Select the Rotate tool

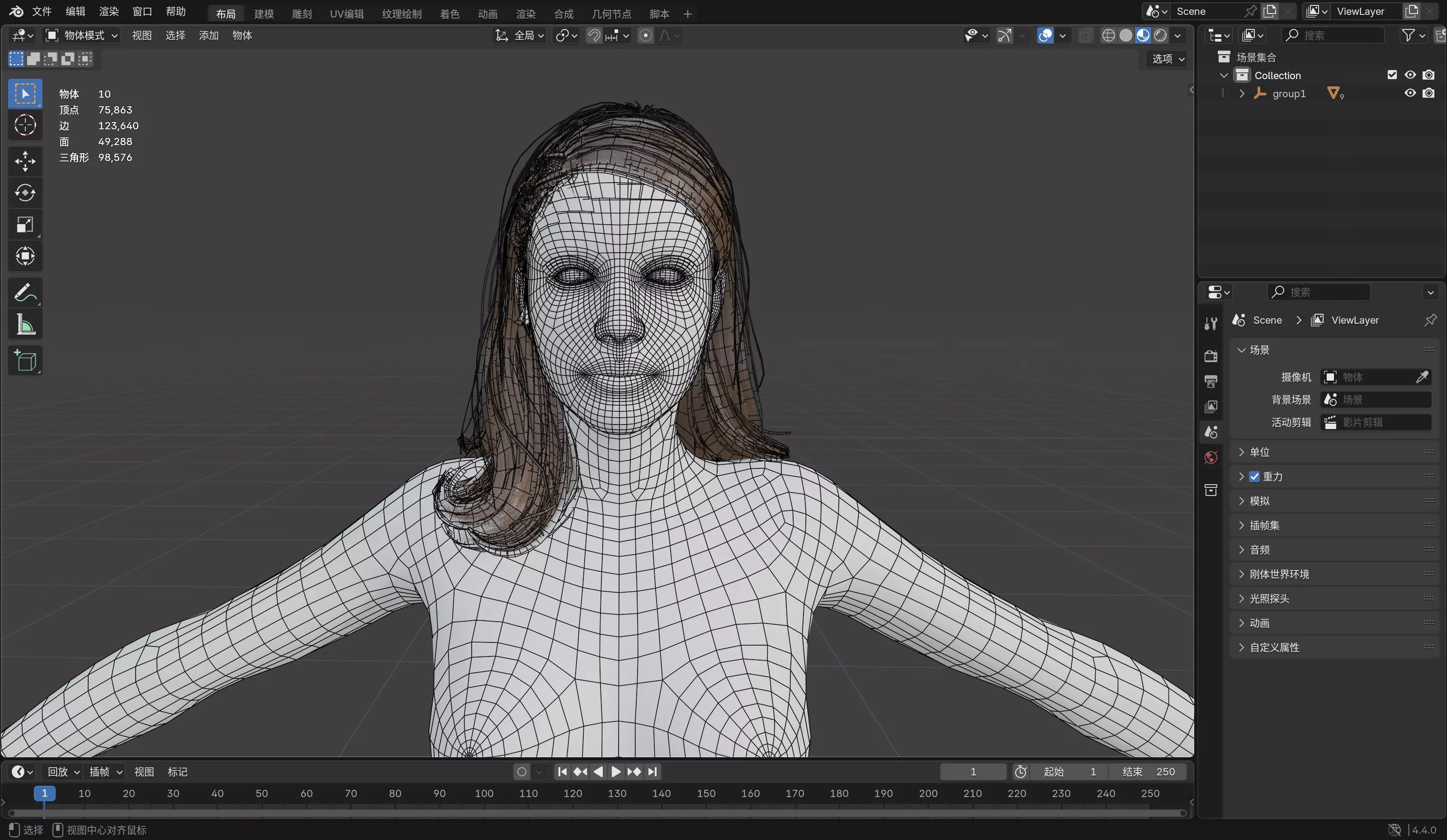(x=25, y=193)
